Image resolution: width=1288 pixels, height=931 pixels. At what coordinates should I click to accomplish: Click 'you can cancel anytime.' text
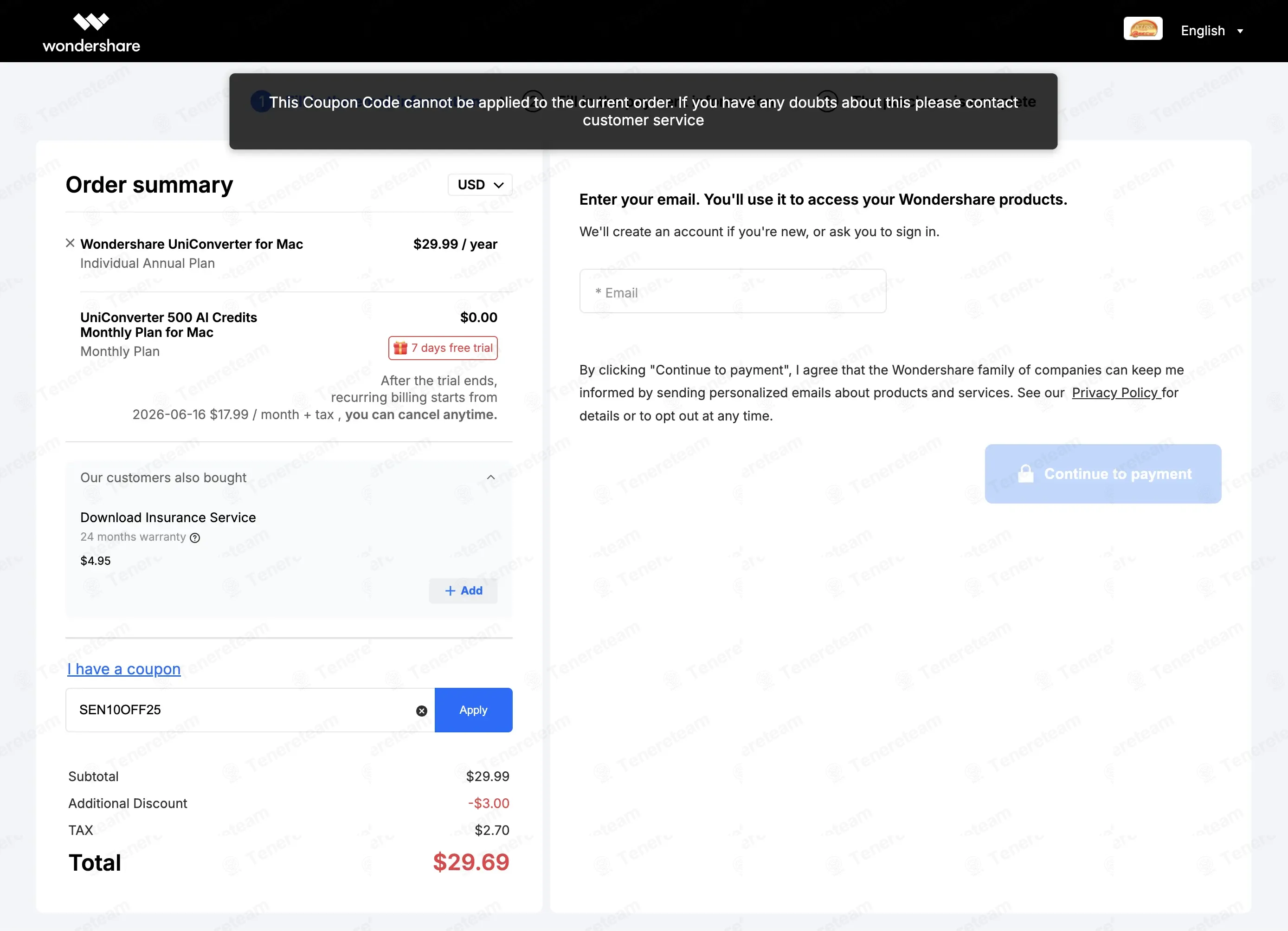tap(421, 414)
